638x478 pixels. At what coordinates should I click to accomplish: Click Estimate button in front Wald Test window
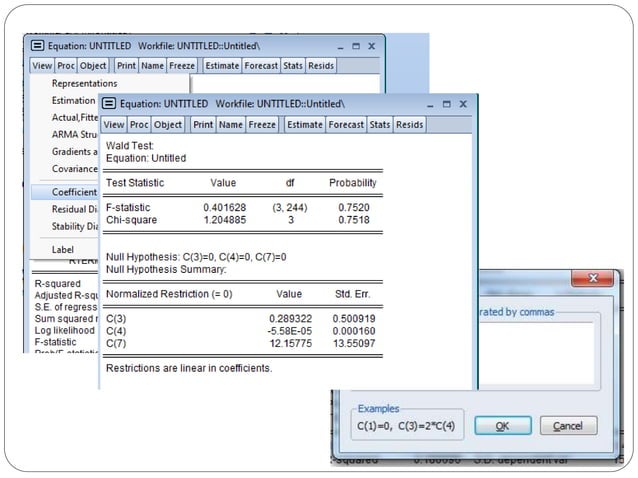click(304, 125)
